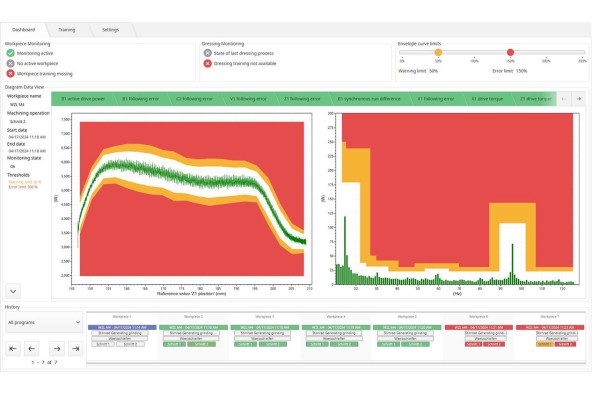Screen dimensions: 592x394
Task: Select Workpiece 1 blue header bar
Action: click(x=122, y=328)
